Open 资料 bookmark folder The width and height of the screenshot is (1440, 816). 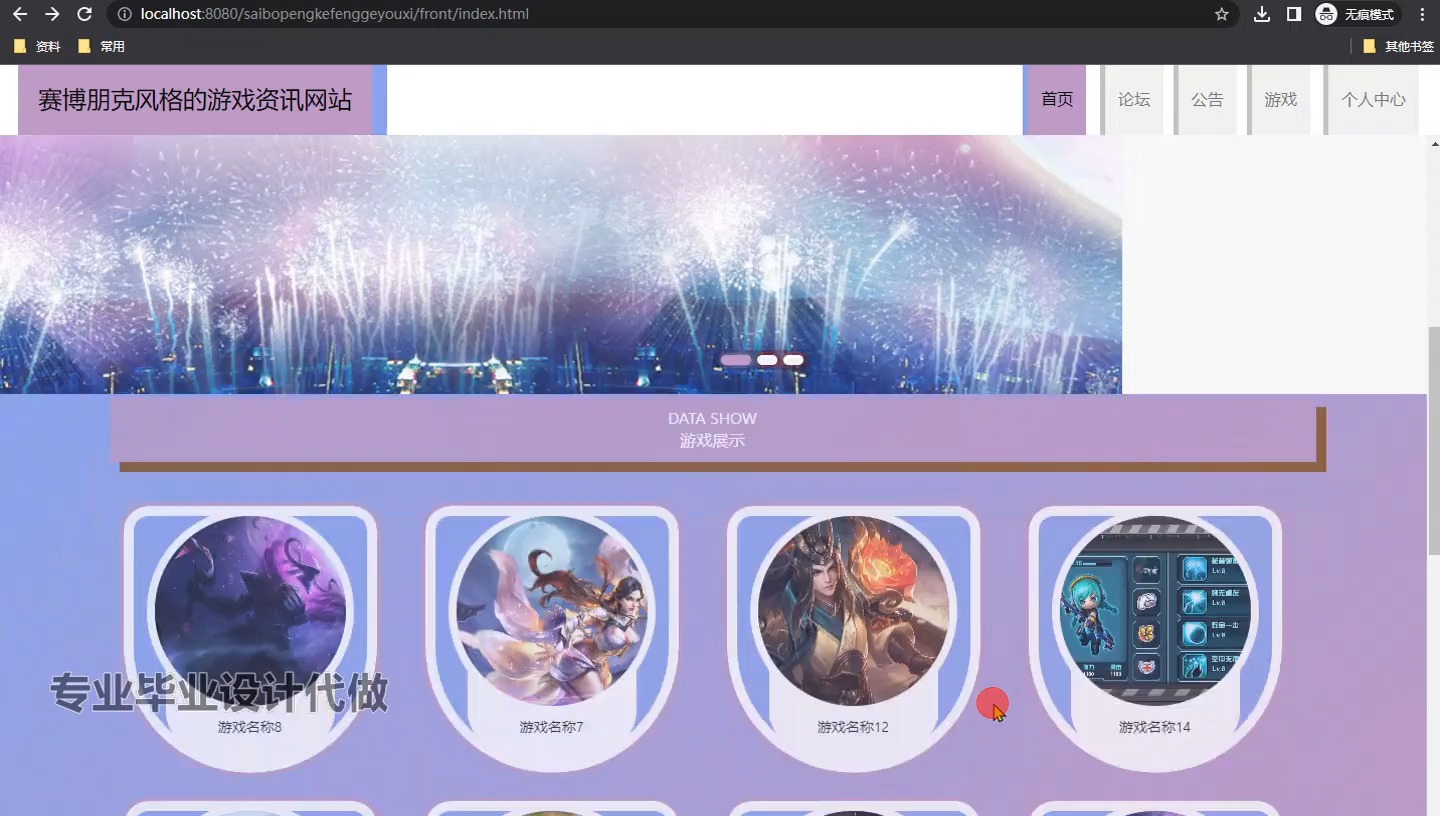[x=37, y=46]
